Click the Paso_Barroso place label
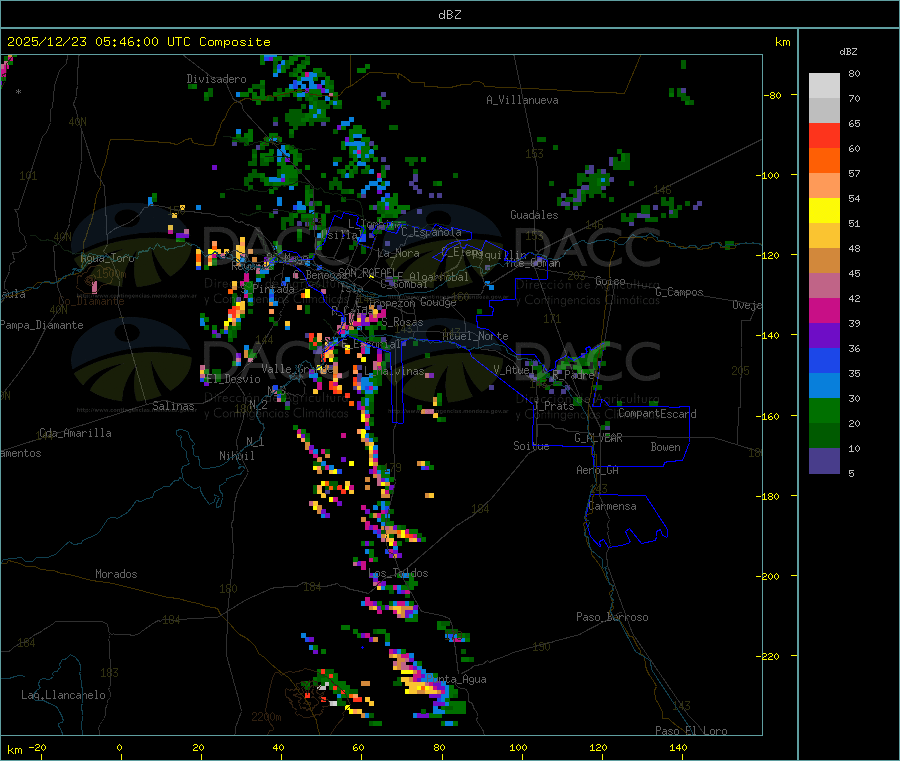The height and width of the screenshot is (761, 900). coord(612,617)
